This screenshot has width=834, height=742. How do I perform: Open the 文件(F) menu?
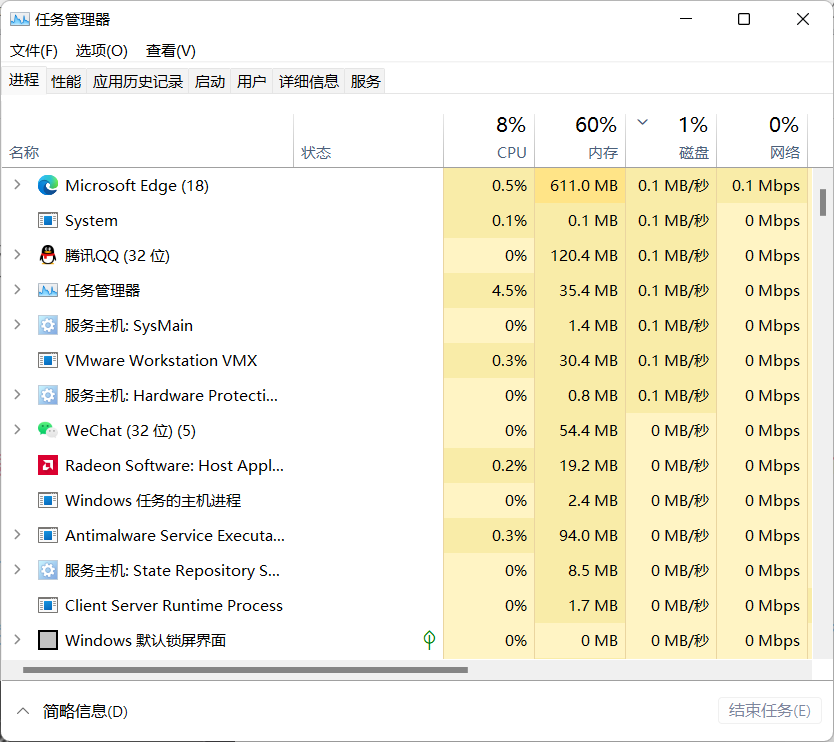point(34,51)
